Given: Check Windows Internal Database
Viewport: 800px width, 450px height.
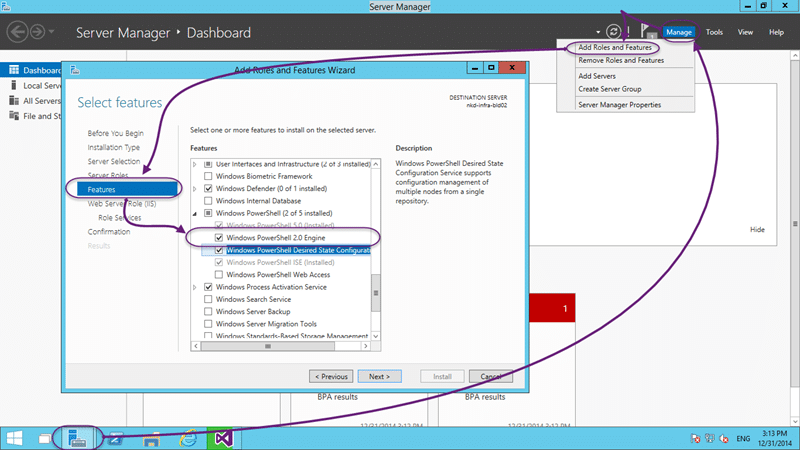Looking at the screenshot, I should pos(208,201).
